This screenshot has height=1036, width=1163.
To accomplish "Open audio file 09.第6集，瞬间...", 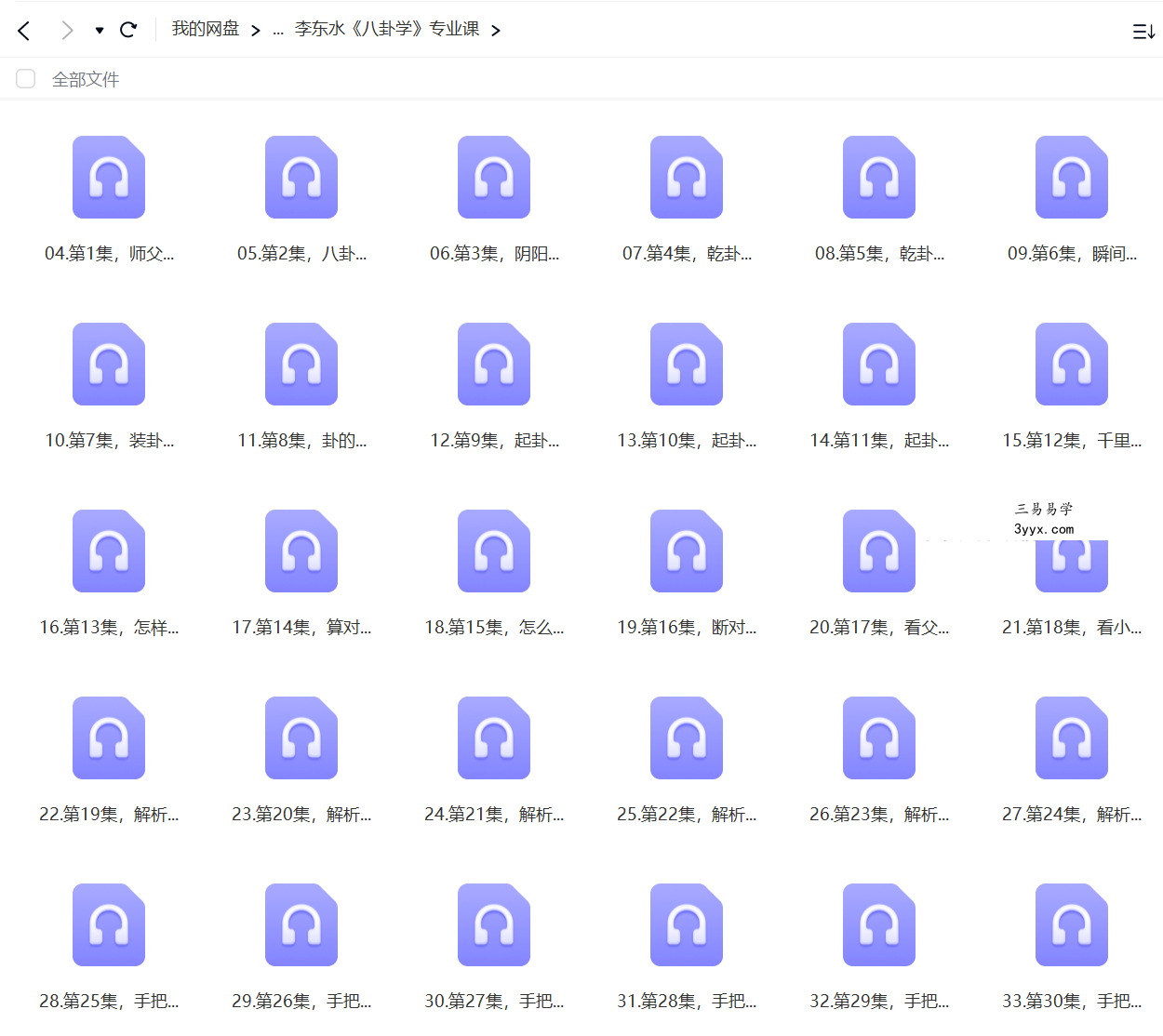I will (1072, 178).
